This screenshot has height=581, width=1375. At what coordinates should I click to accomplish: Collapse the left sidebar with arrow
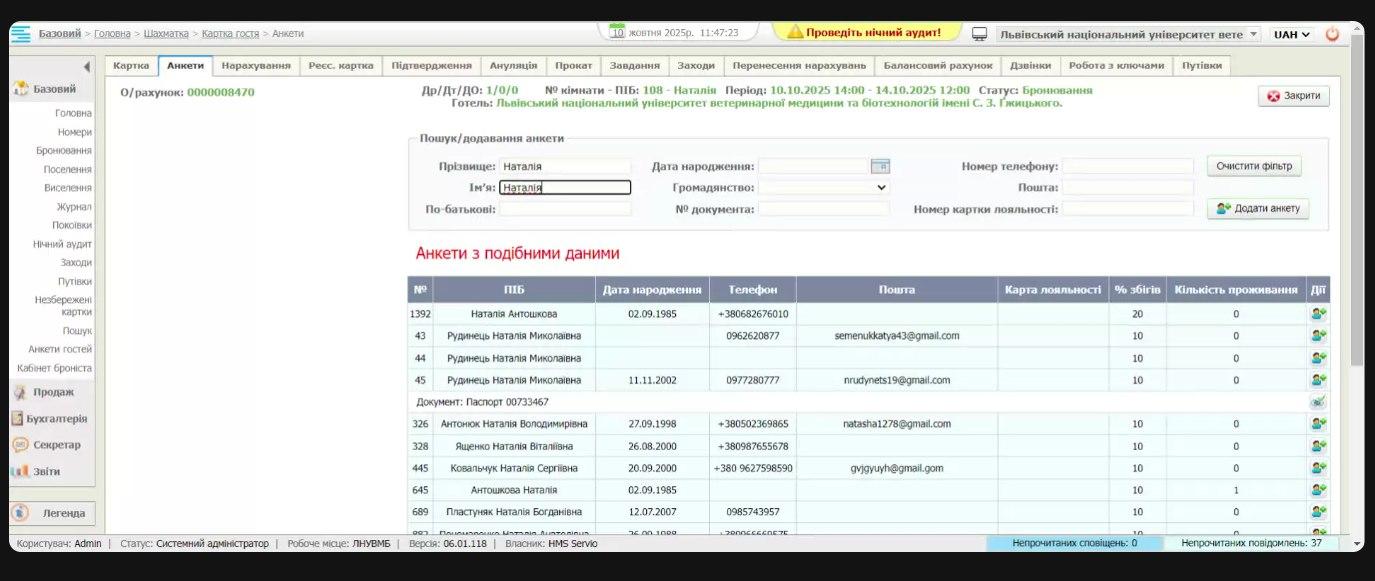[x=86, y=67]
